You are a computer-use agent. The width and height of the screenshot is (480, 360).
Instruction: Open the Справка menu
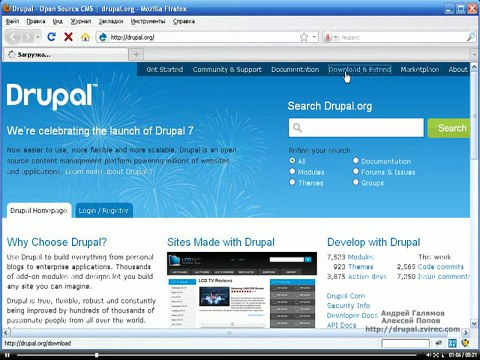[184, 21]
